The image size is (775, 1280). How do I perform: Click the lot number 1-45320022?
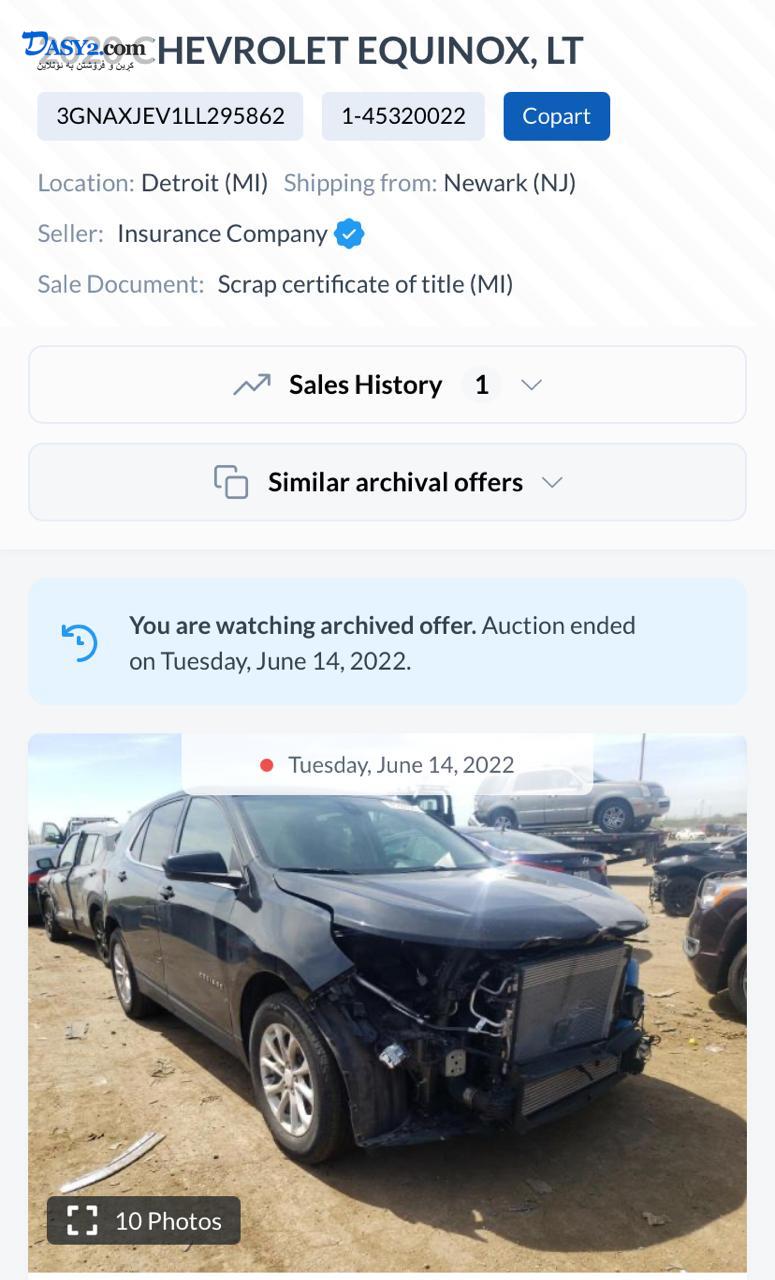click(403, 116)
